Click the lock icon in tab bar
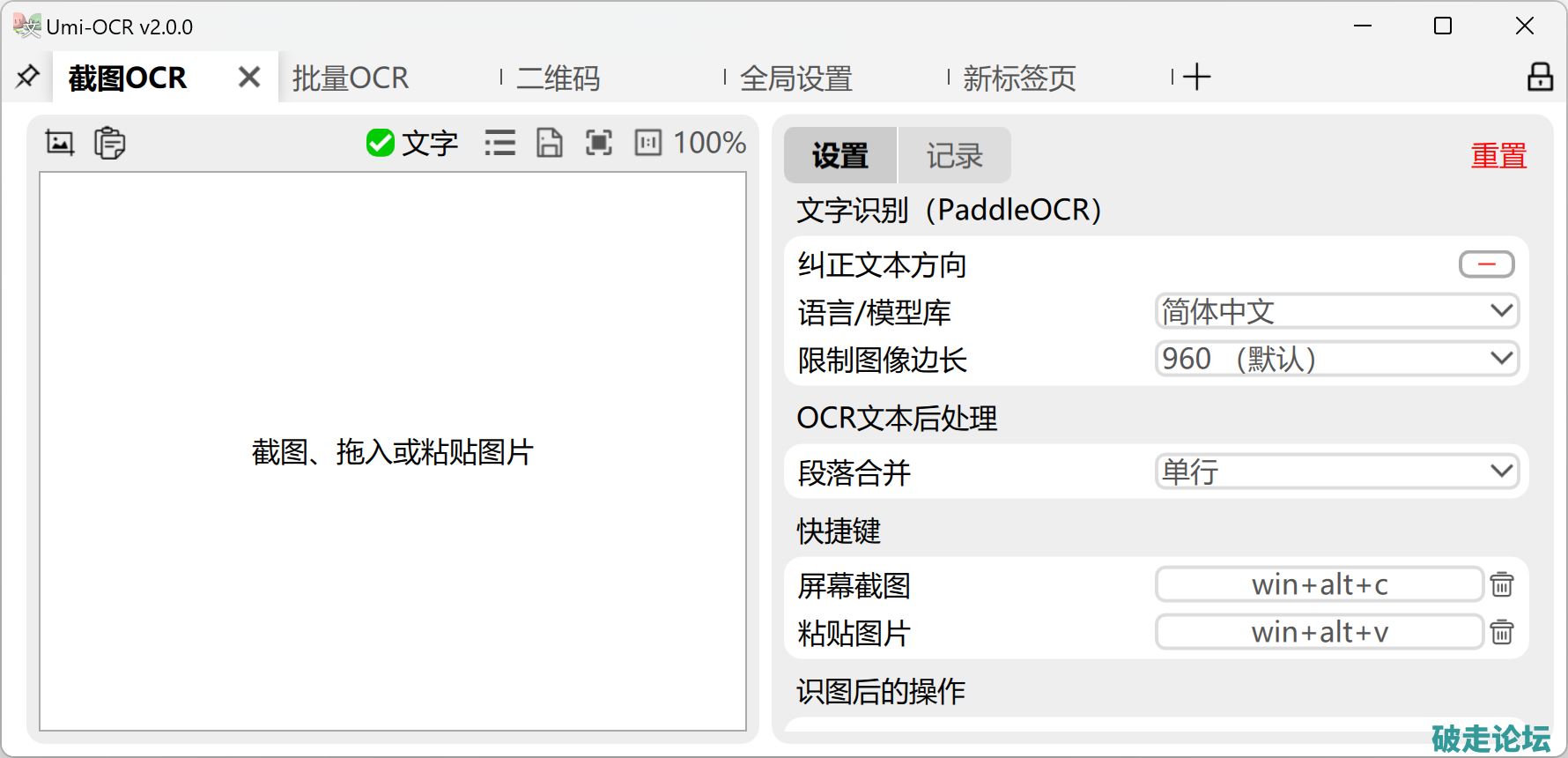Image resolution: width=1568 pixels, height=758 pixels. [1540, 78]
